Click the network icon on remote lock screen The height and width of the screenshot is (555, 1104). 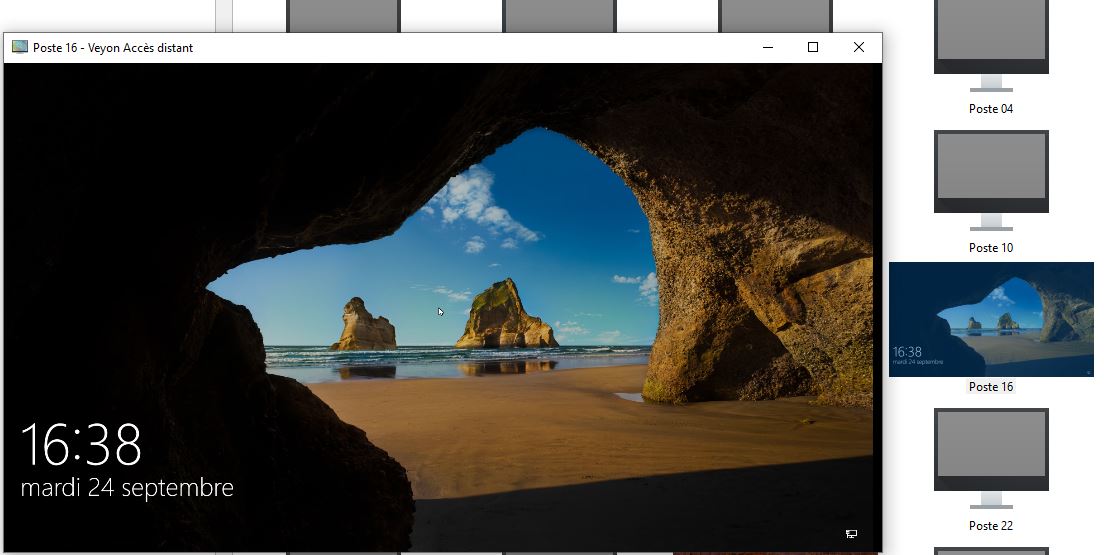(851, 534)
